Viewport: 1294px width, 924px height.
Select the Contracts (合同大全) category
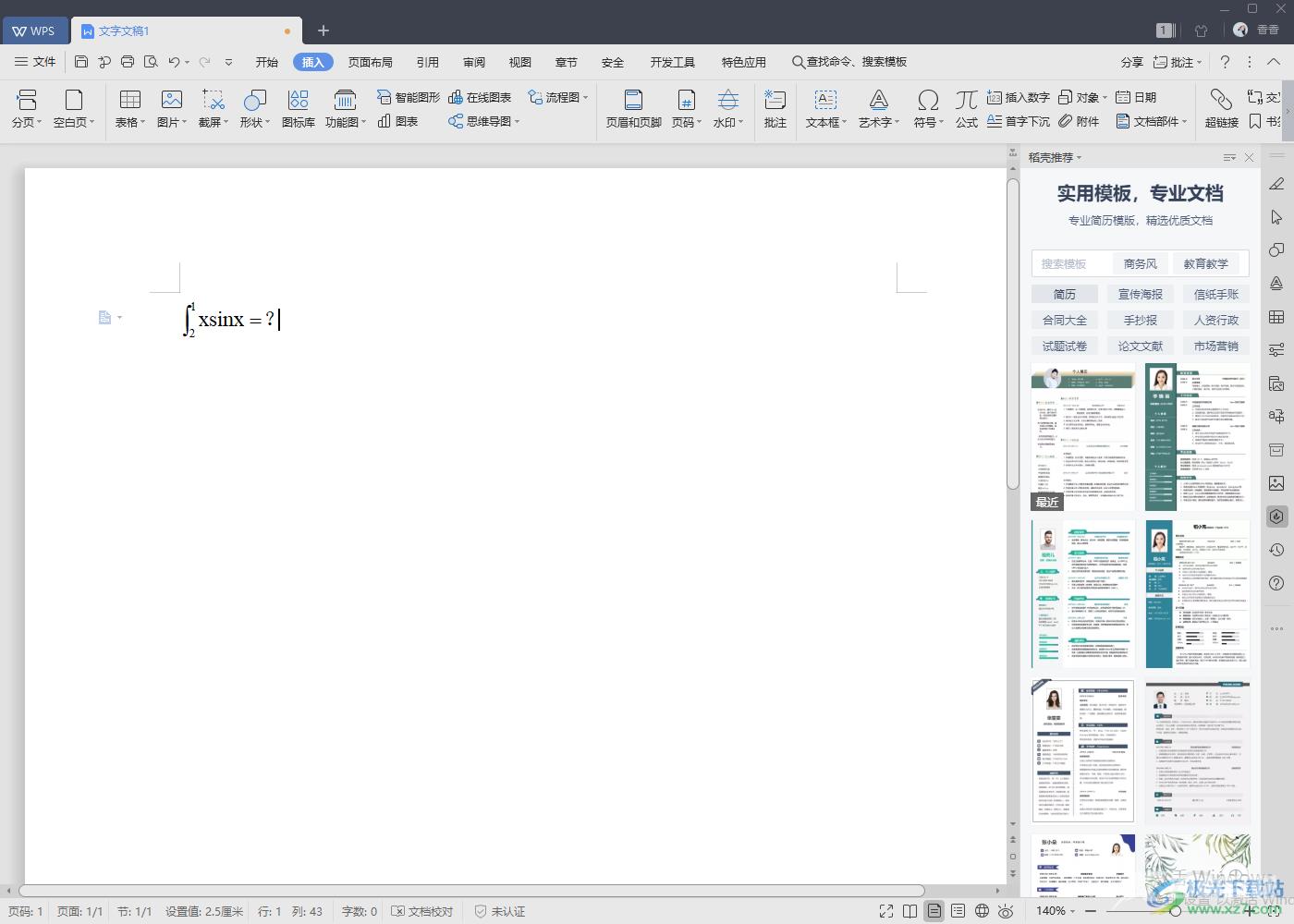(1065, 320)
